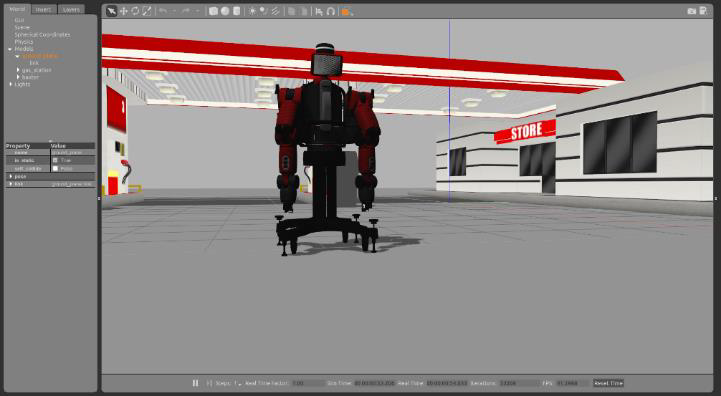Enable the snap magnet tool

pyautogui.click(x=331, y=11)
